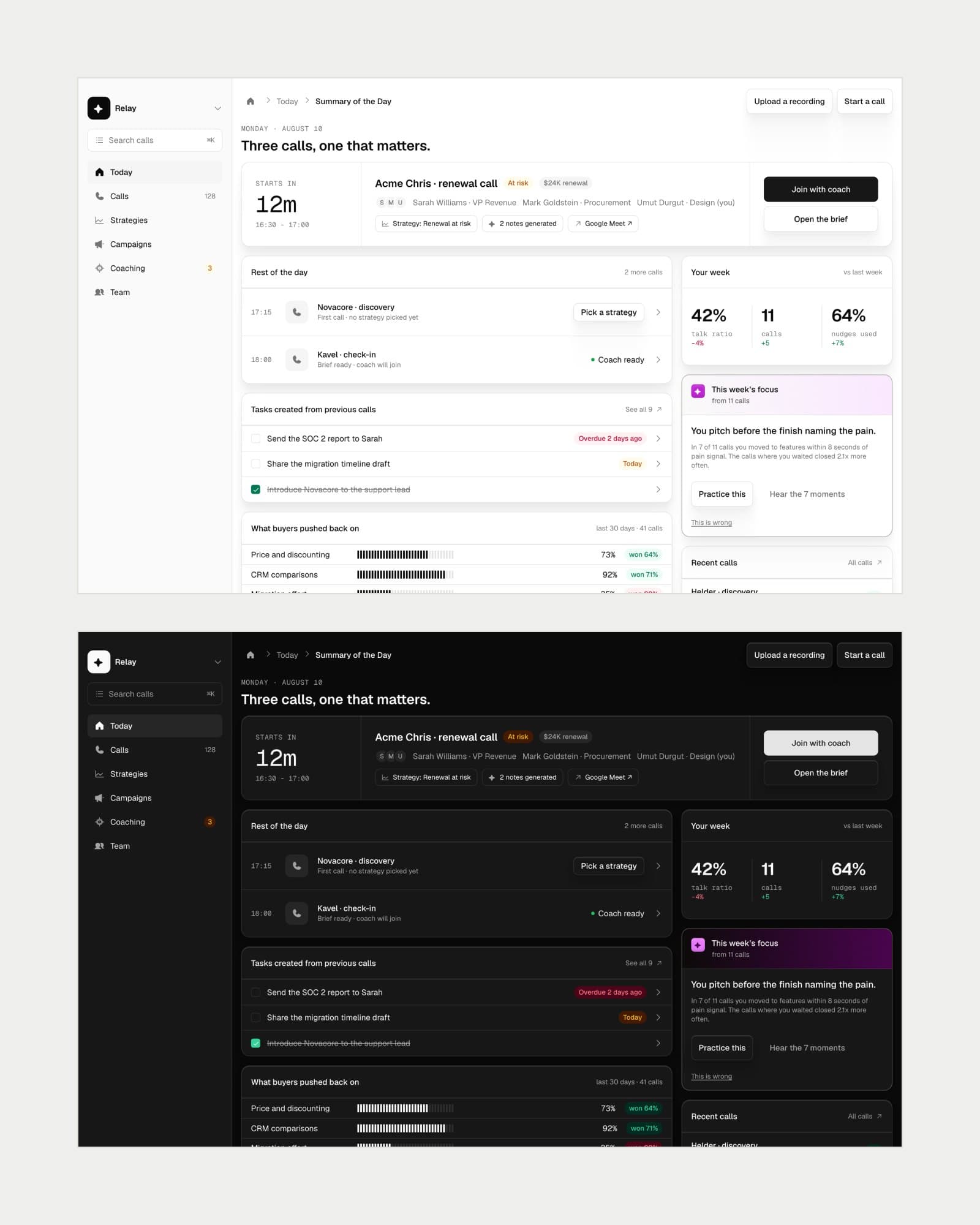The image size is (980, 1225).
Task: Open Campaigns label in the light sidebar
Action: click(130, 244)
